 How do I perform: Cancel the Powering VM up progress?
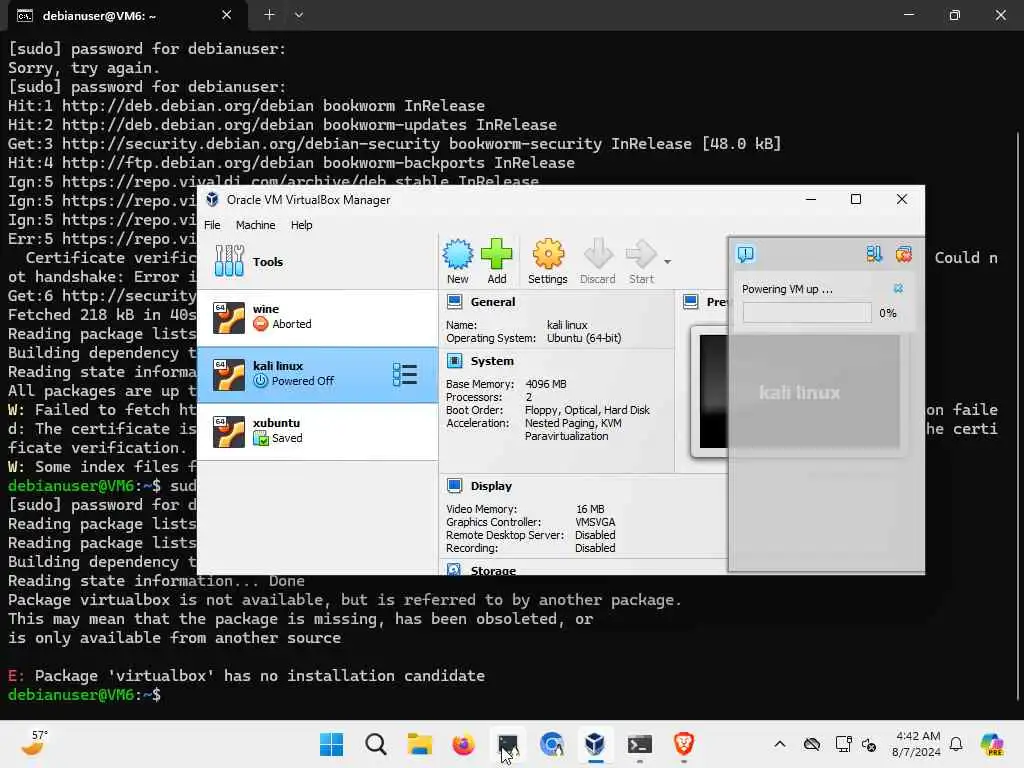tap(899, 289)
